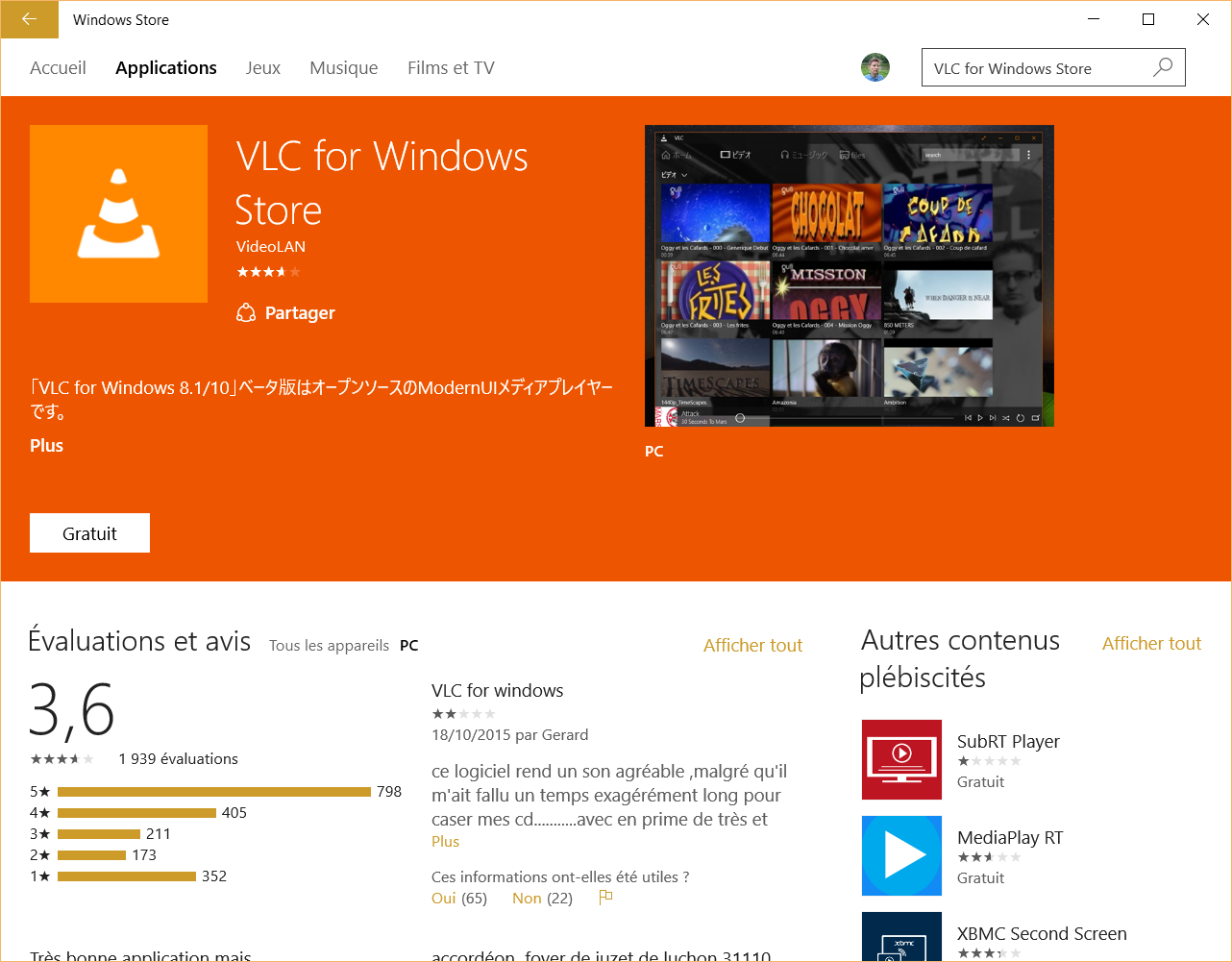Image resolution: width=1232 pixels, height=962 pixels.
Task: Maximize the Windows Store window
Action: (x=1148, y=19)
